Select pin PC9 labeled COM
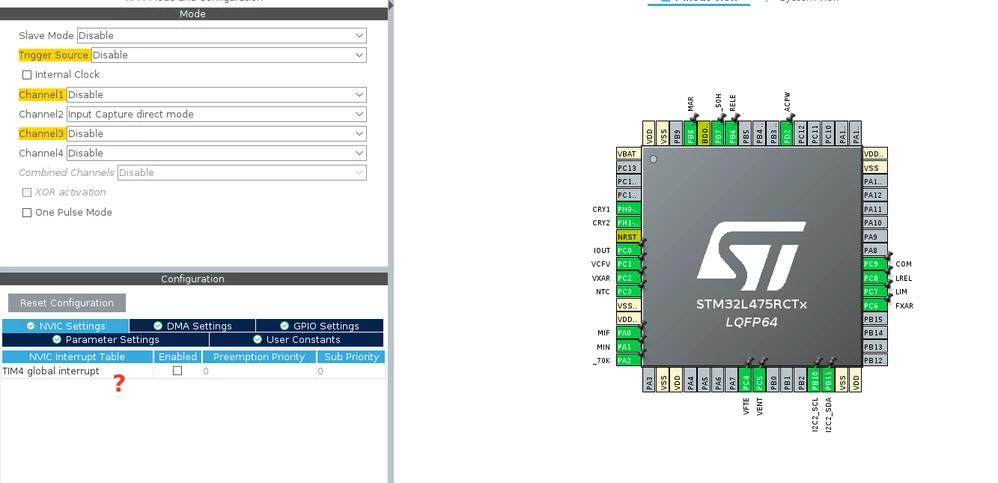 point(875,264)
